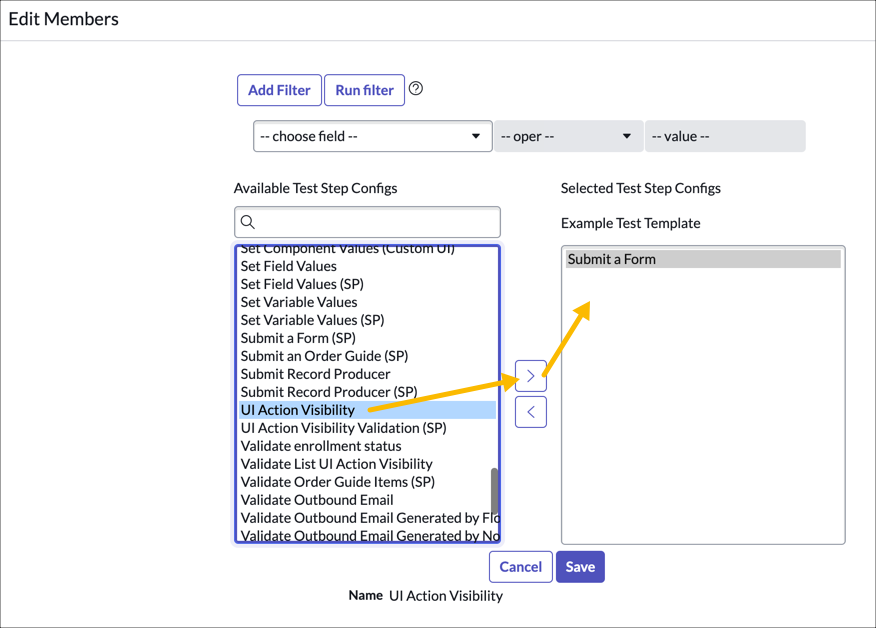
Task: Select Set Variable Values list item
Action: [299, 302]
